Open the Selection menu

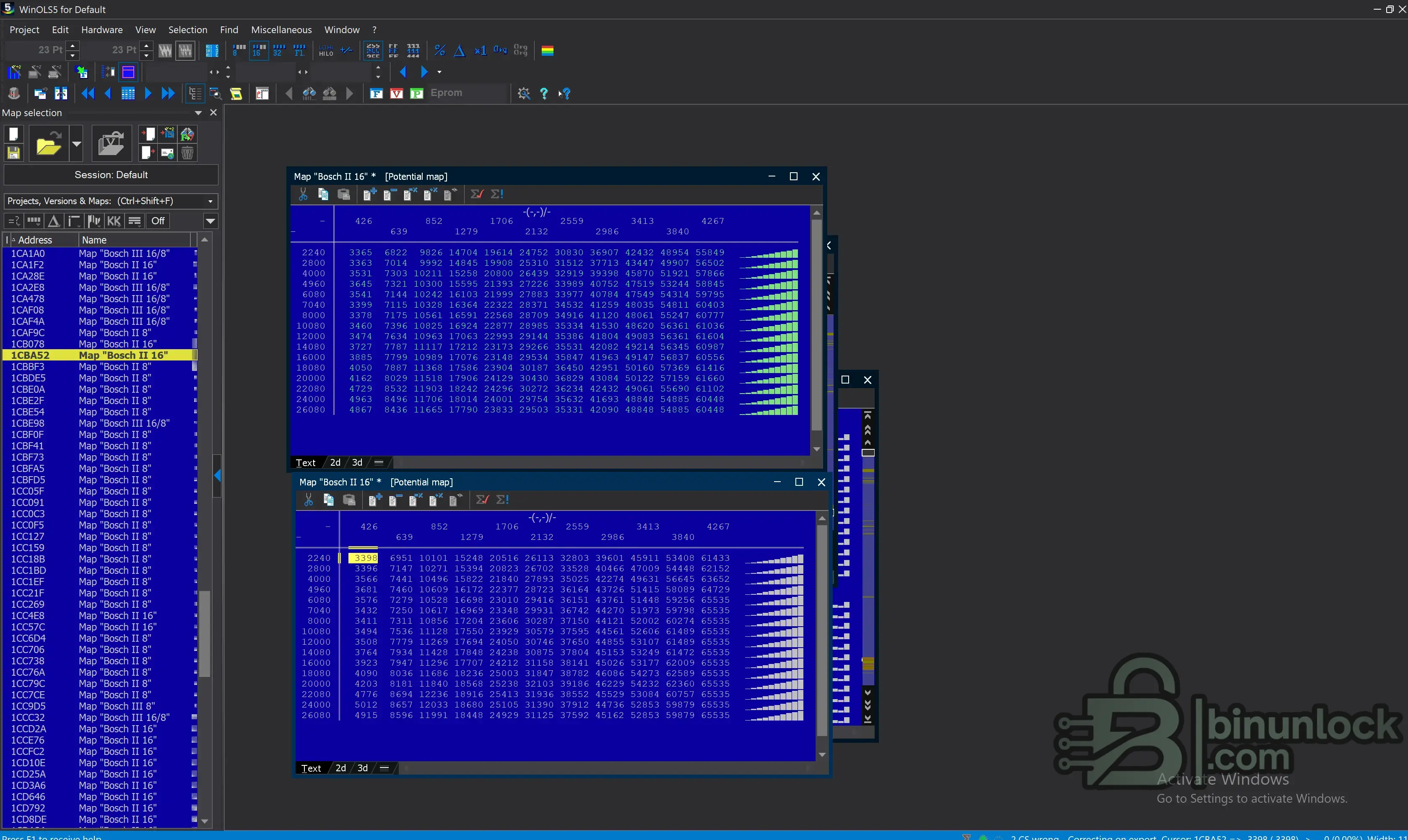pyautogui.click(x=187, y=30)
